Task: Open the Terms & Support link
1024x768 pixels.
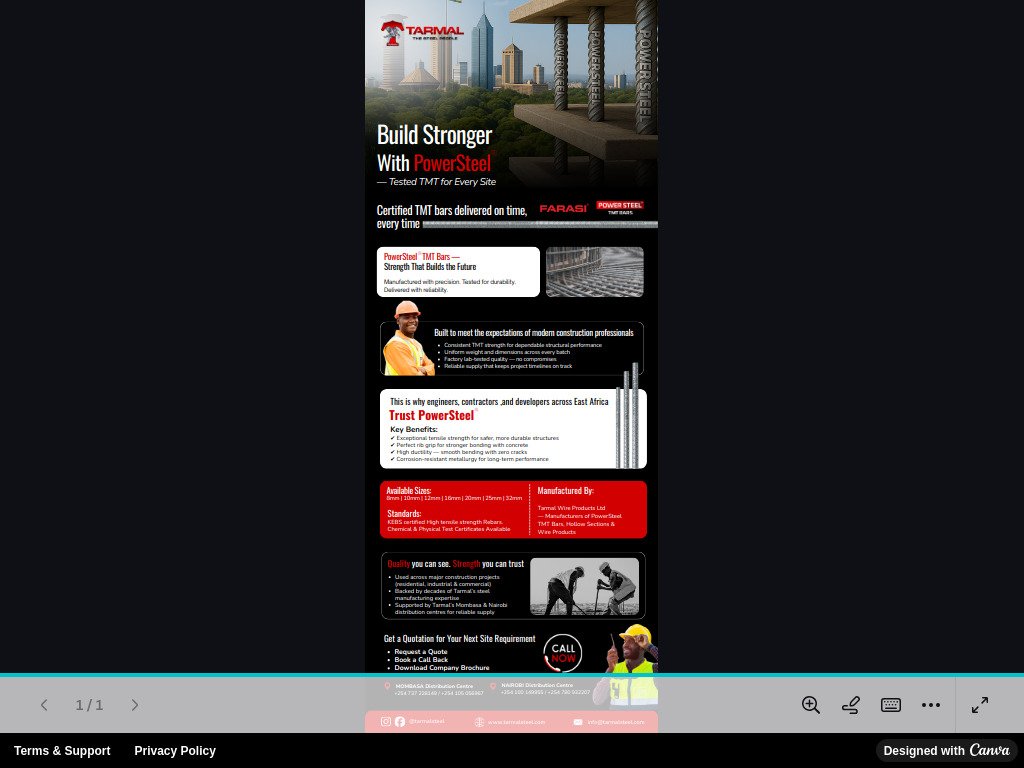Action: (x=62, y=751)
